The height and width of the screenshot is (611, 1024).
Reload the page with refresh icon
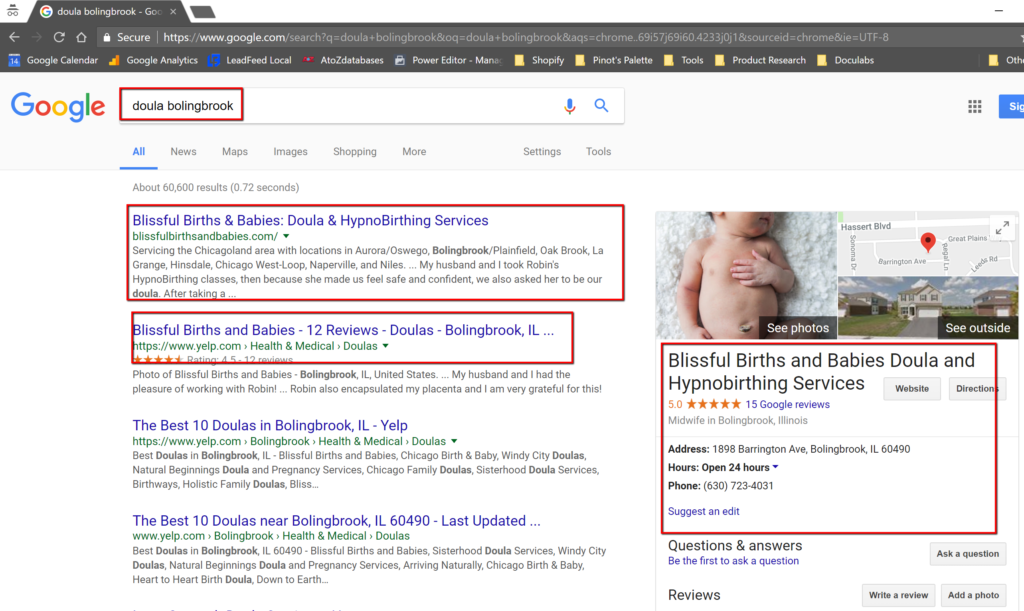[x=59, y=37]
